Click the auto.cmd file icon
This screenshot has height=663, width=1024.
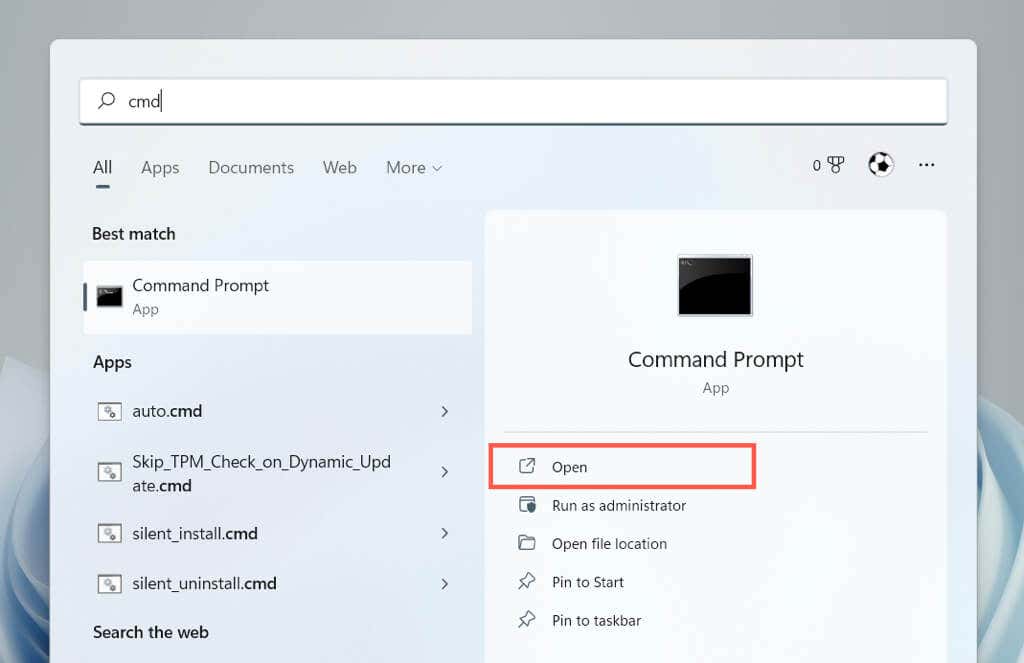[x=110, y=412]
